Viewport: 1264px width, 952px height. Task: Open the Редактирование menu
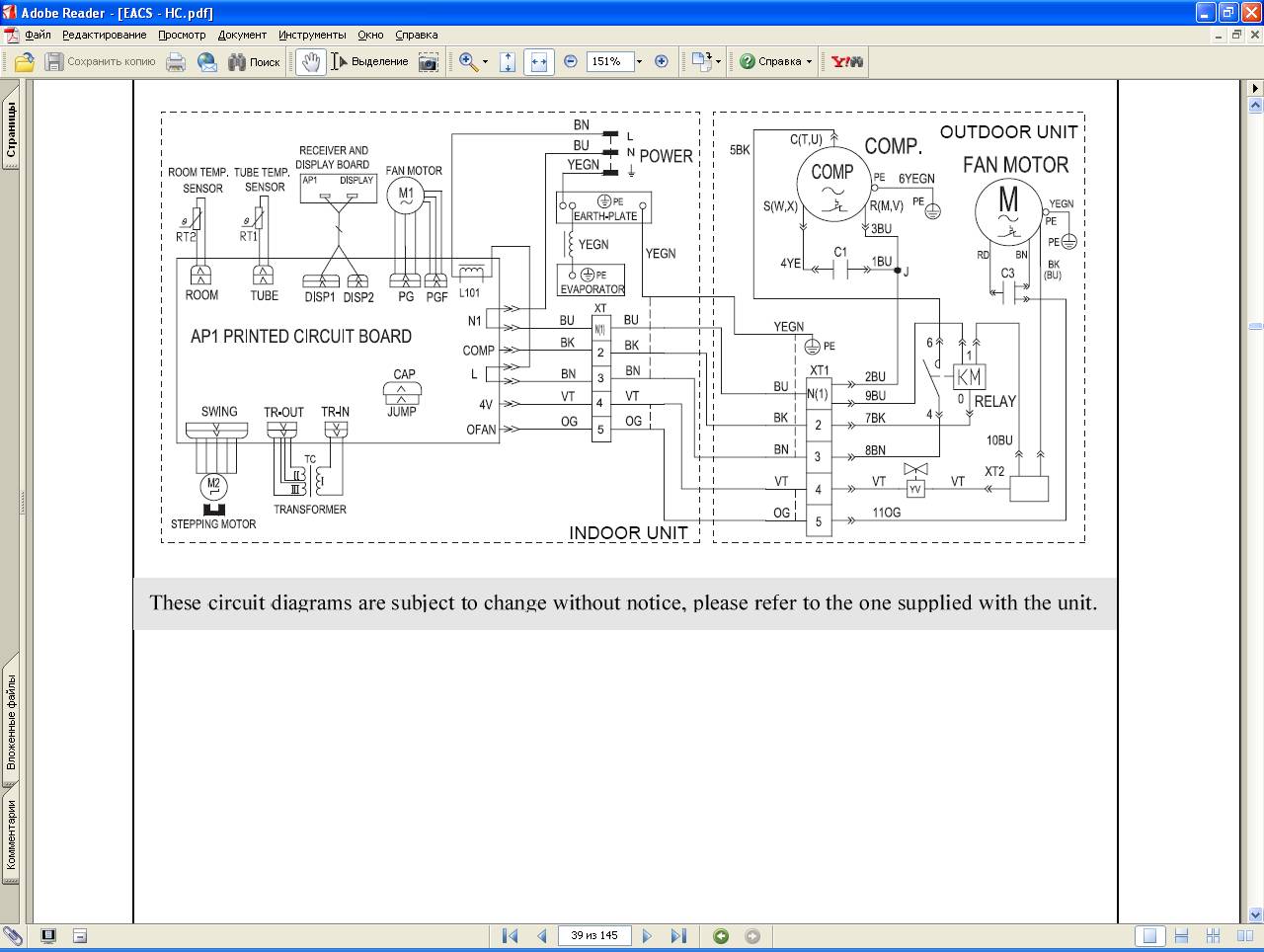click(104, 35)
